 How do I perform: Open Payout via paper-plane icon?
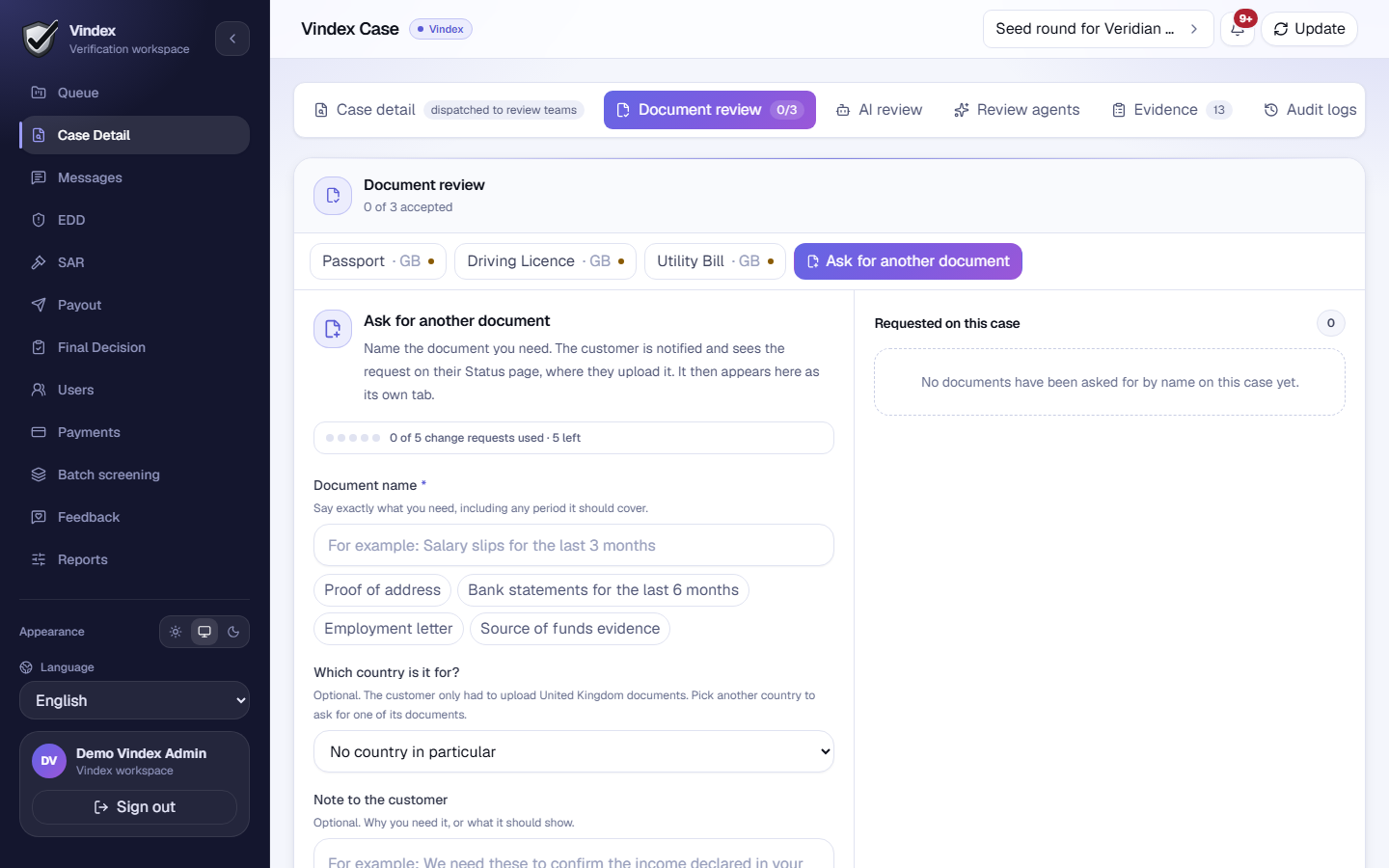tap(39, 305)
